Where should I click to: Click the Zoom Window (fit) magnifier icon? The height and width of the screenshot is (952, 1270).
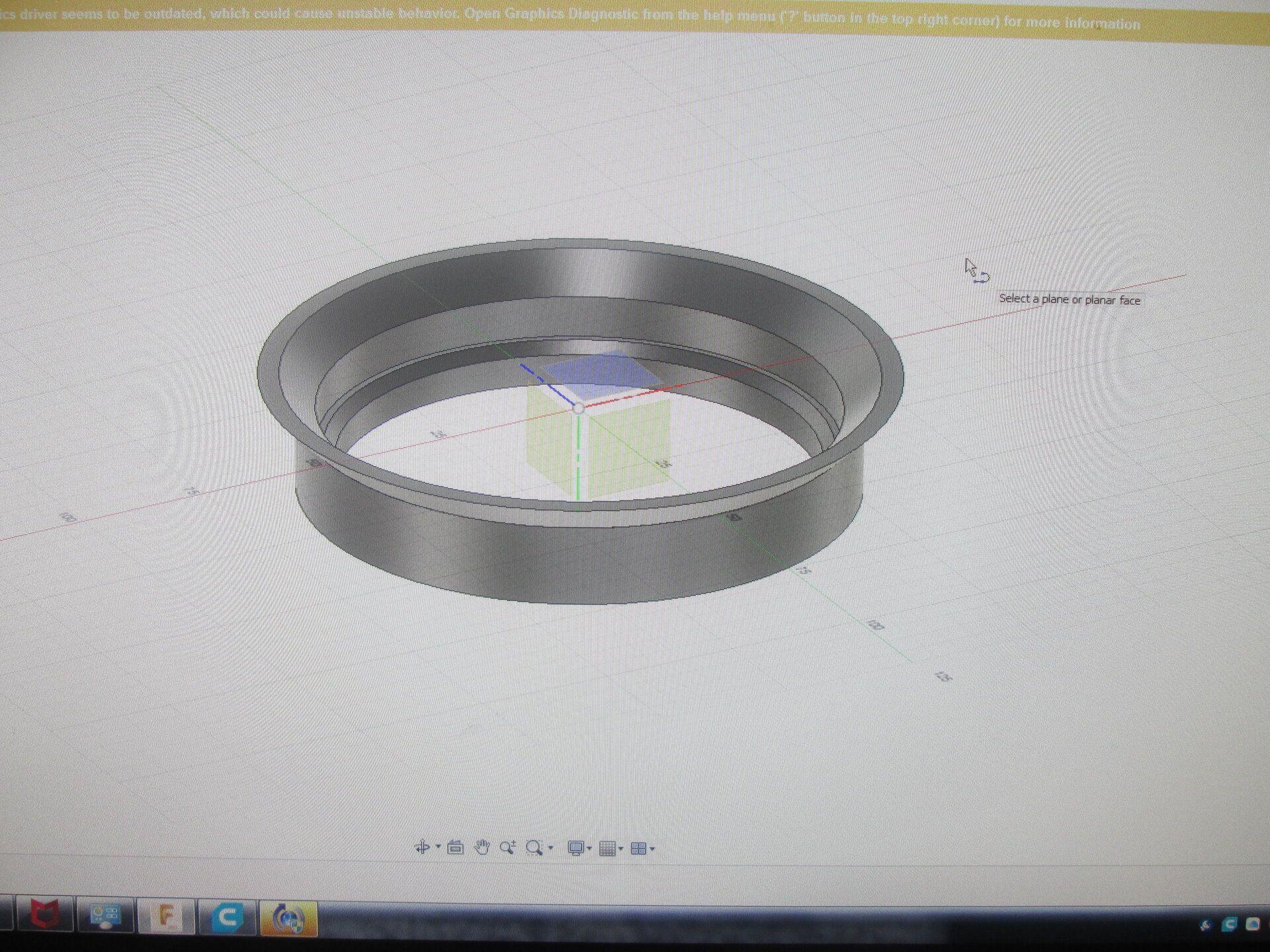coord(534,848)
